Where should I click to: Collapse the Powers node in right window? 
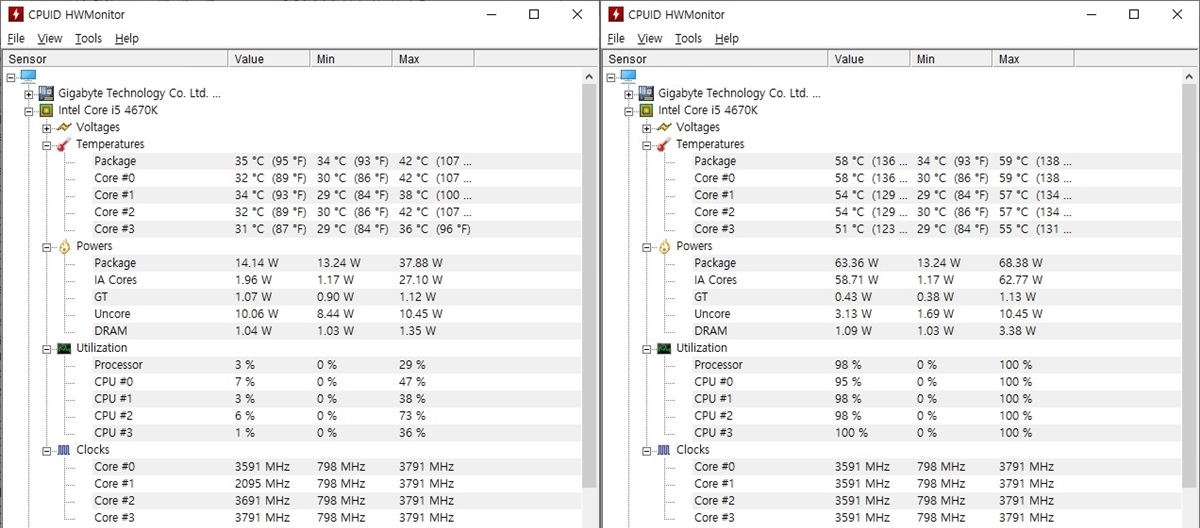pos(647,246)
